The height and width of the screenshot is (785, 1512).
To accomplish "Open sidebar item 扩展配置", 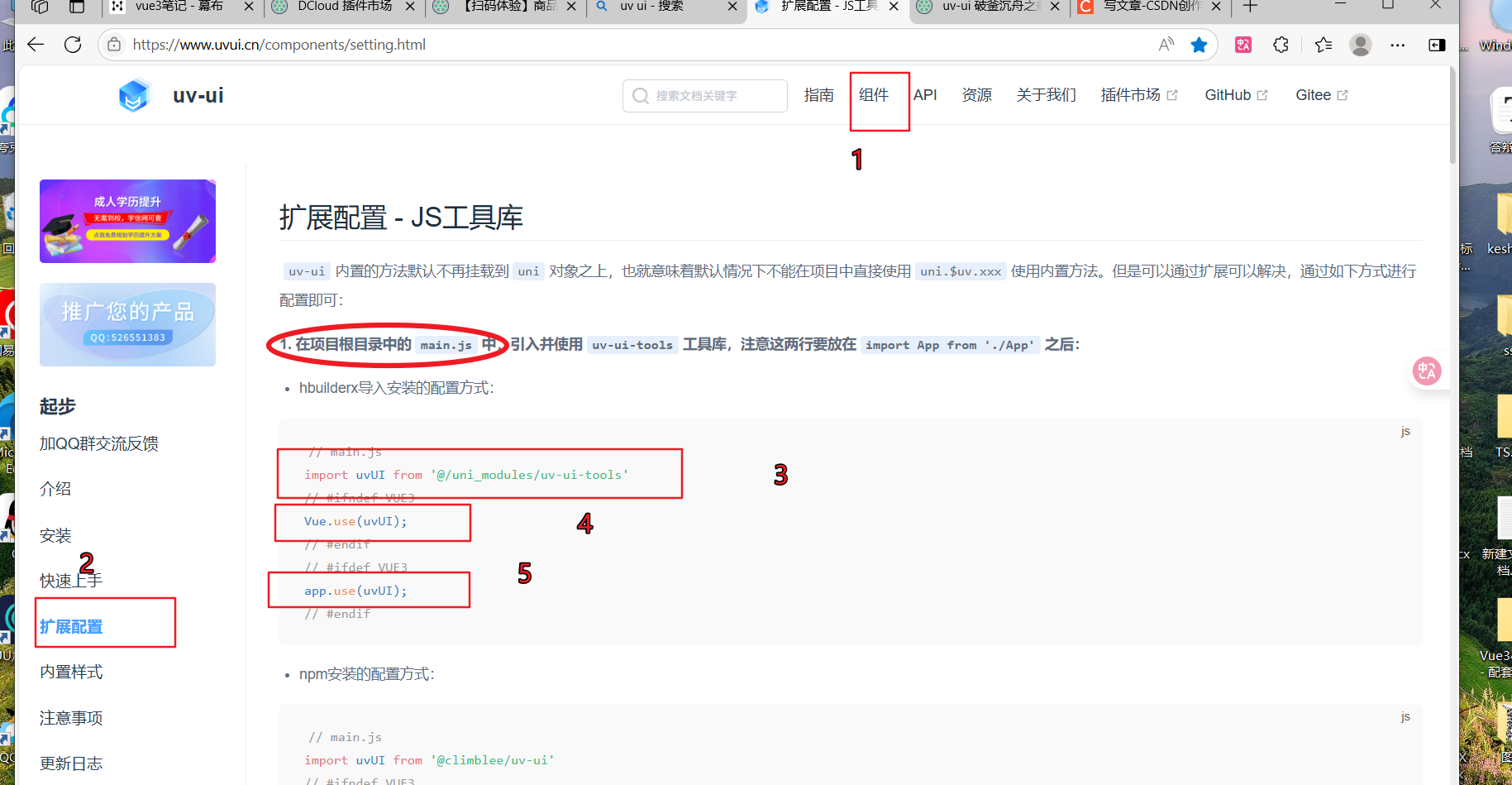I will tap(71, 627).
